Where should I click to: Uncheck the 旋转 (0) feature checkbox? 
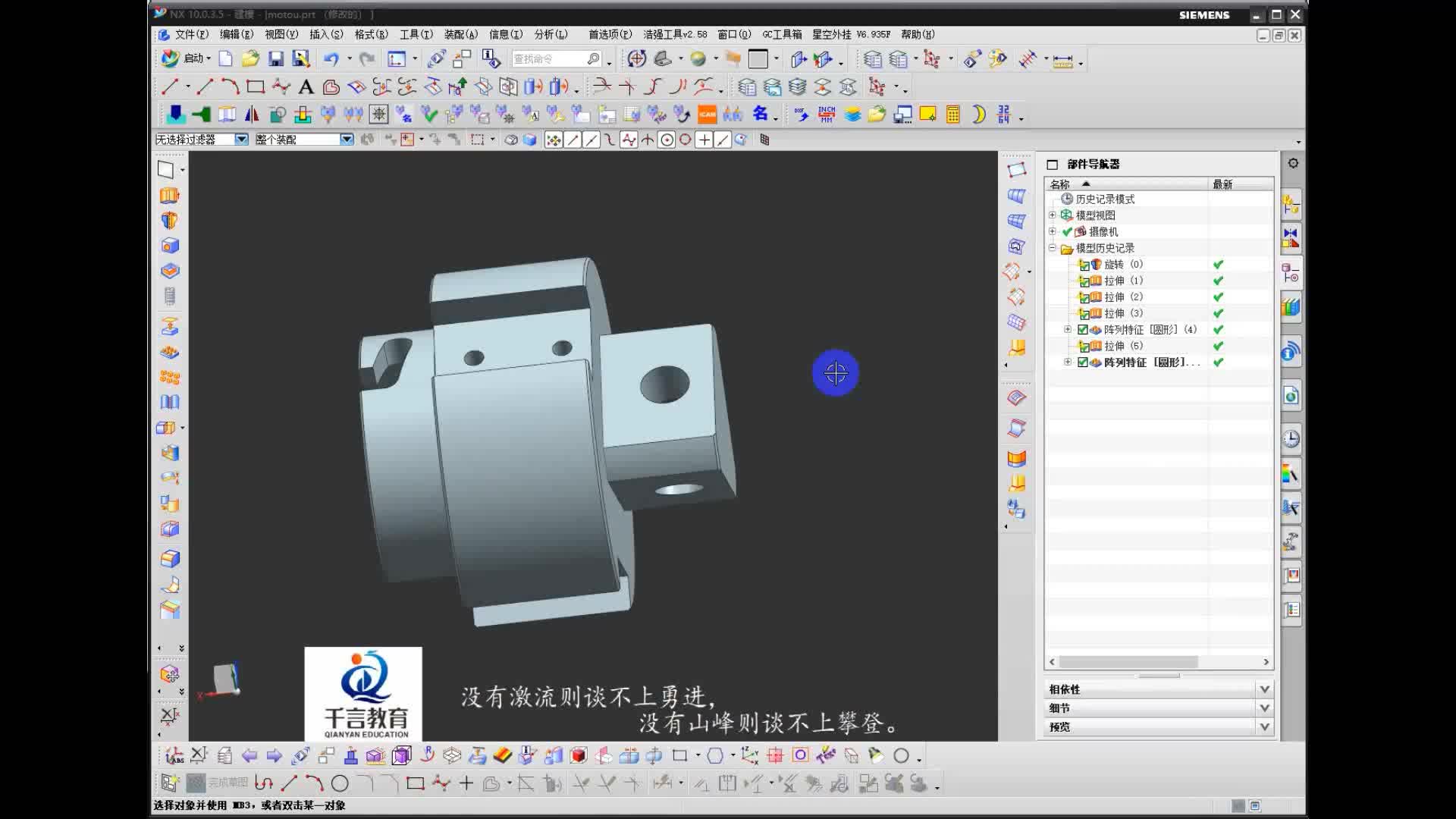(1084, 265)
